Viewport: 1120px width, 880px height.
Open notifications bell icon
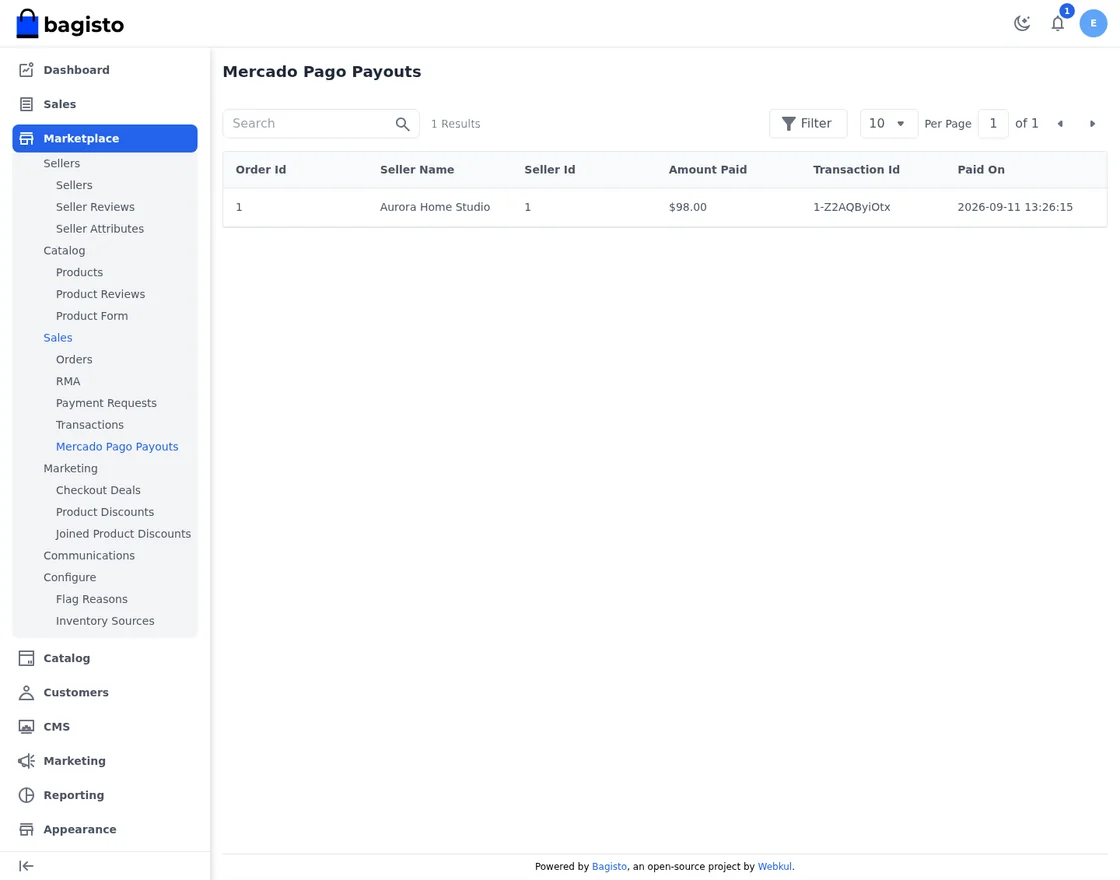[1058, 24]
